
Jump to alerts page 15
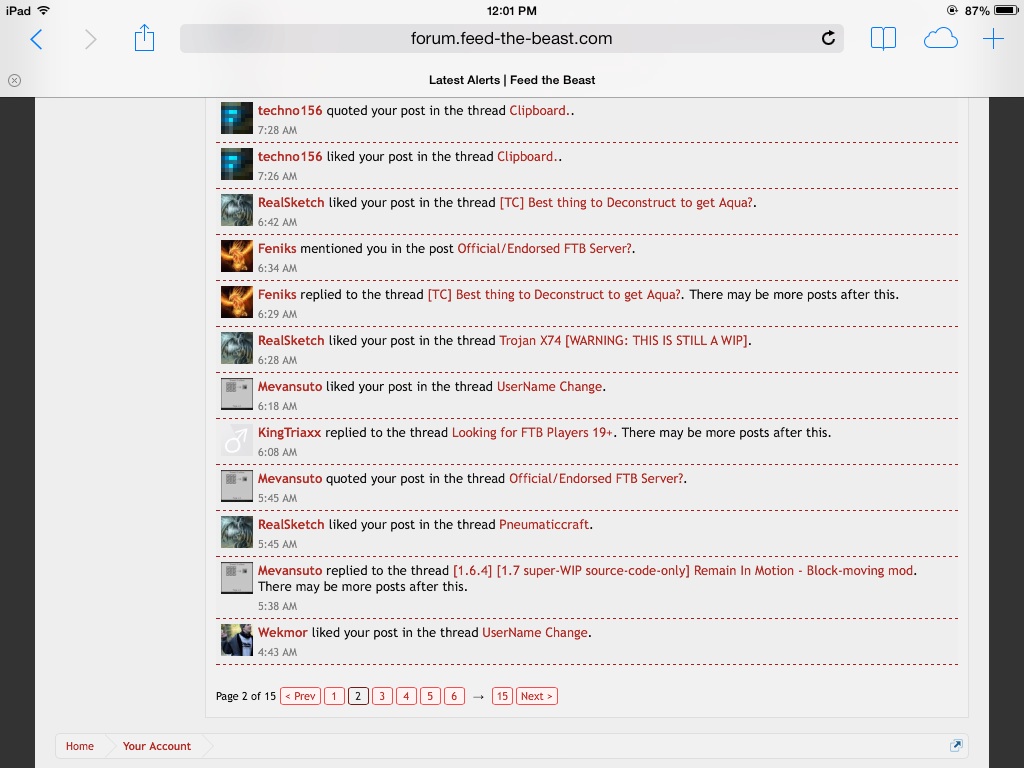click(502, 696)
